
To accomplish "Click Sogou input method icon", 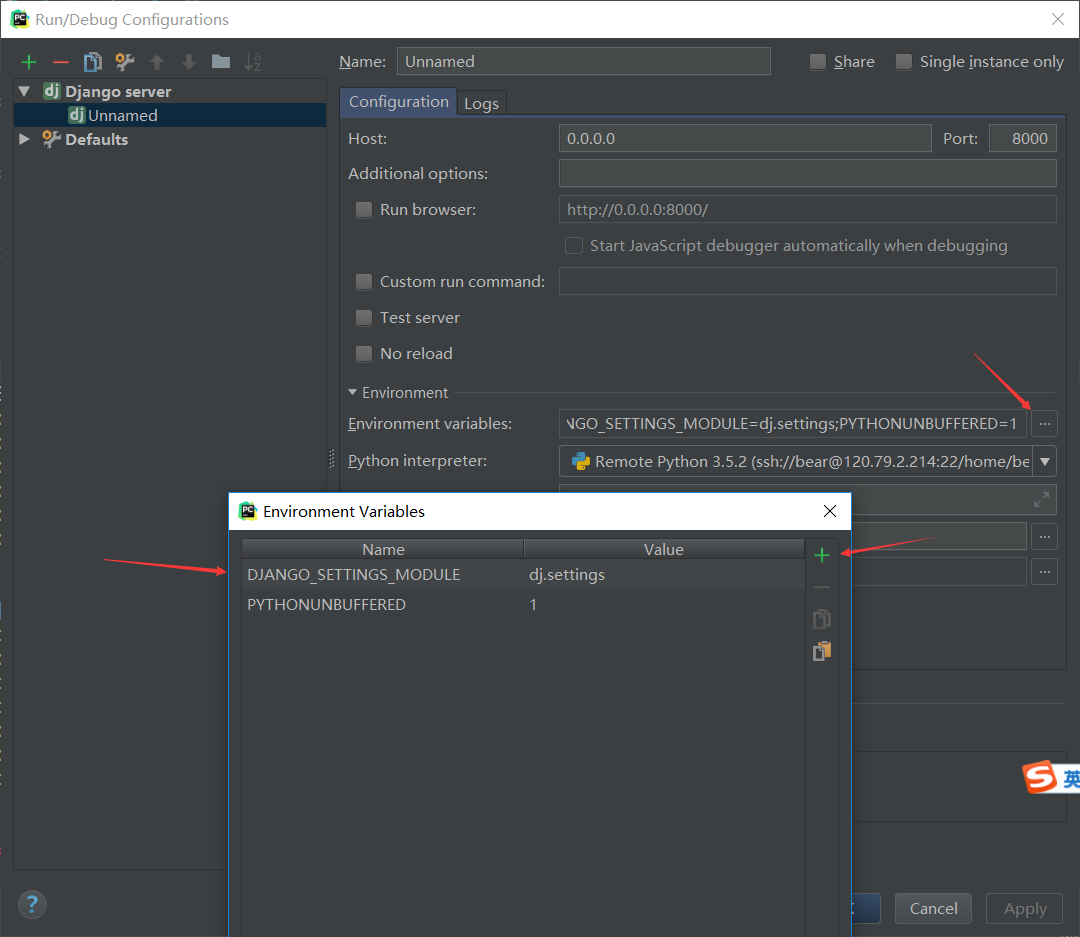I will tap(1040, 777).
